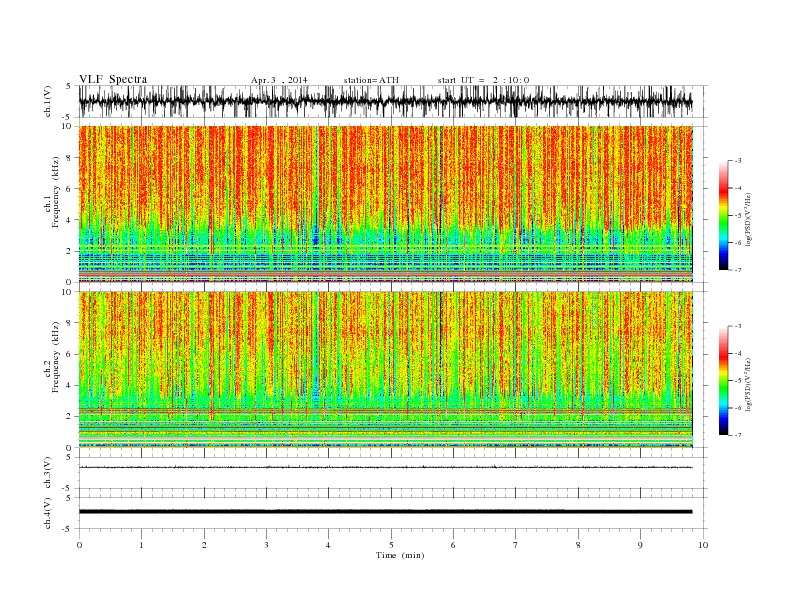Viewport: 792px width, 612px height.
Task: Click the 8 kHz tick label on ch.1 spectrogram
Action: point(70,158)
